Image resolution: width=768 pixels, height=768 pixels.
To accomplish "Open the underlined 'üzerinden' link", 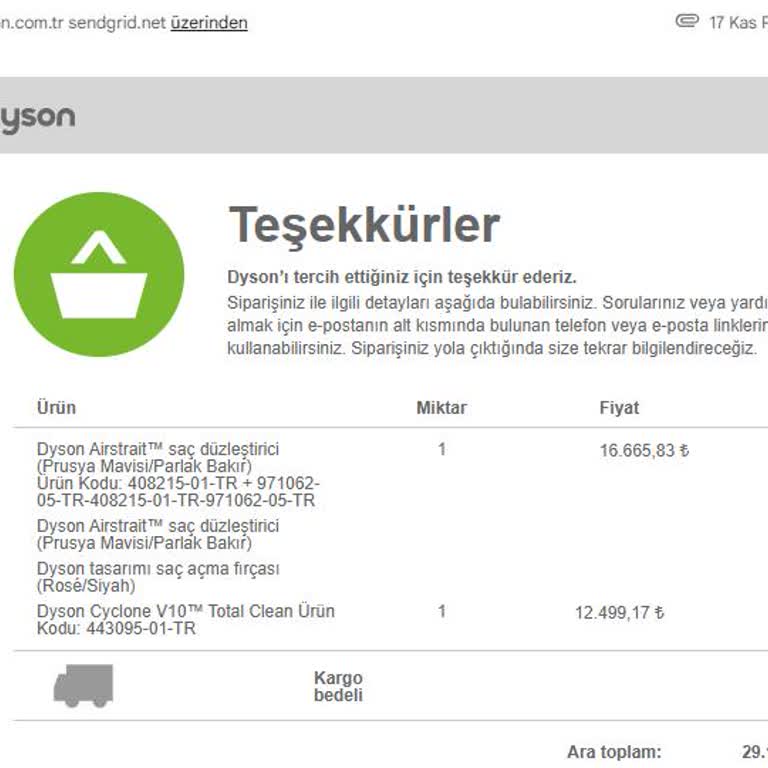I will (x=209, y=23).
